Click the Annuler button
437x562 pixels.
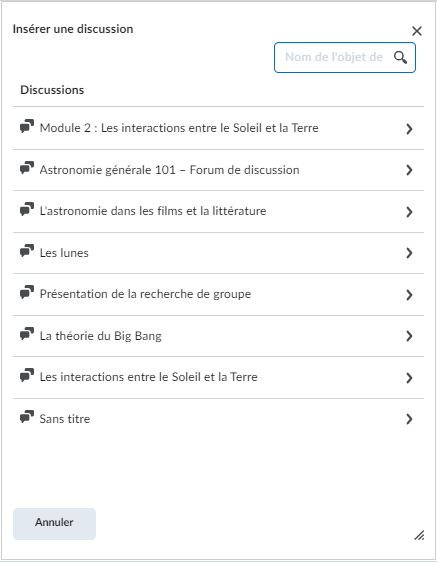click(x=54, y=524)
